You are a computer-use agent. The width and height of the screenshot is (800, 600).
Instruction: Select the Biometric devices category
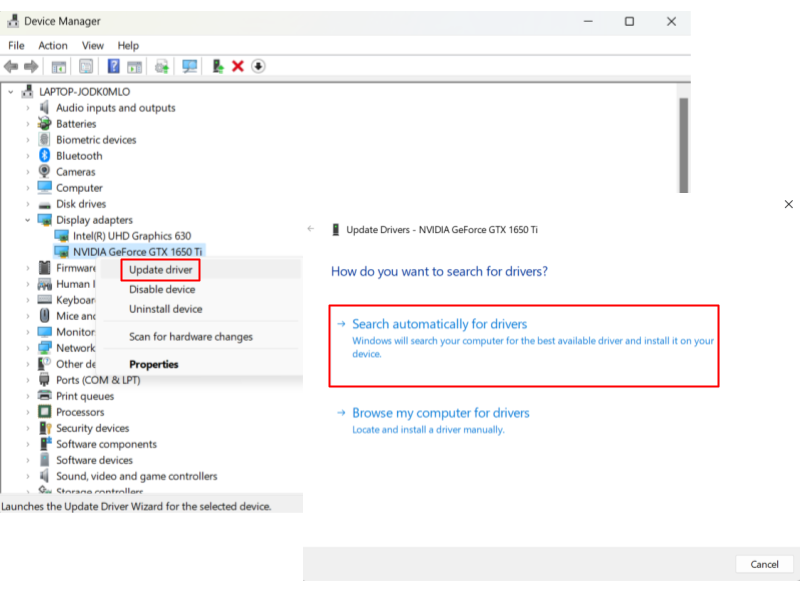tap(96, 140)
